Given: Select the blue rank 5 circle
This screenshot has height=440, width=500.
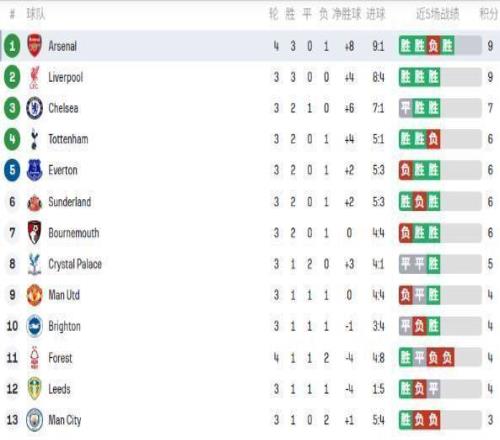Looking at the screenshot, I should [x=12, y=170].
